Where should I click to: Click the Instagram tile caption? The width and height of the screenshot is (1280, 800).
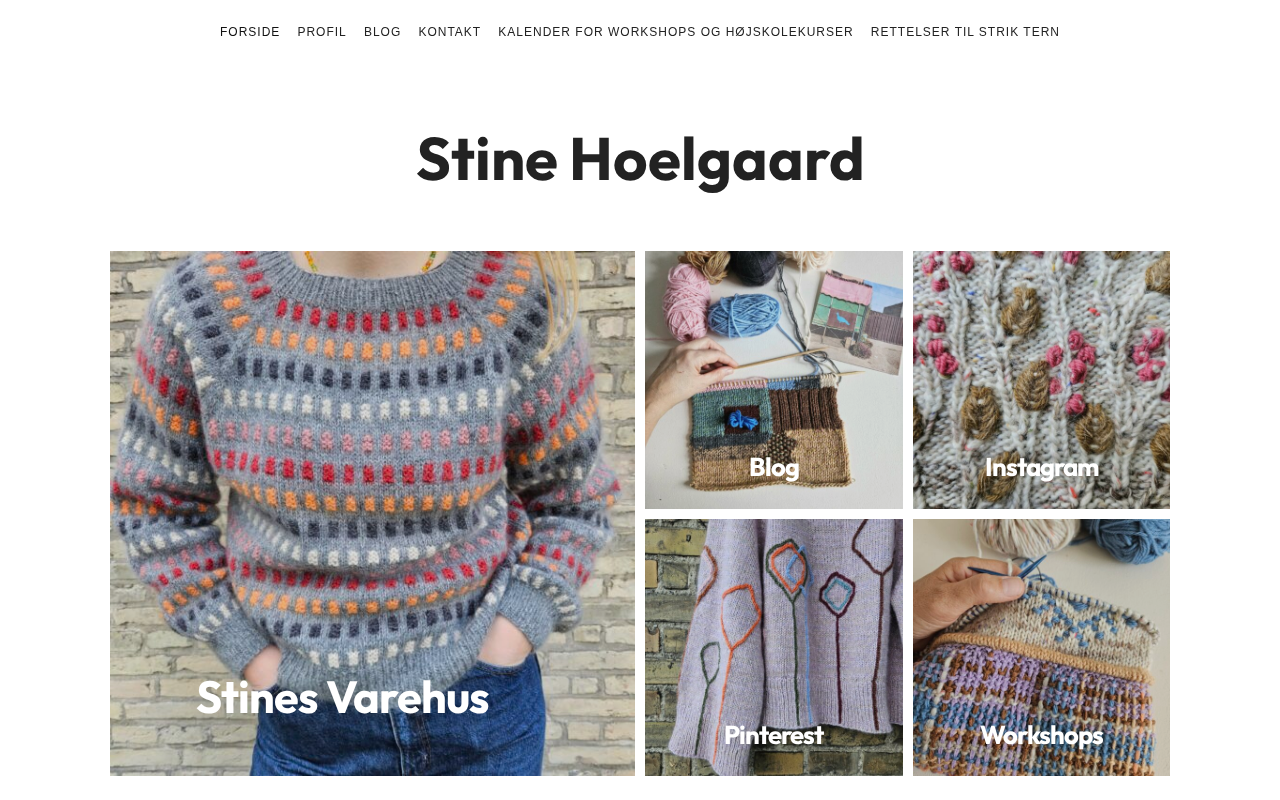point(1041,467)
